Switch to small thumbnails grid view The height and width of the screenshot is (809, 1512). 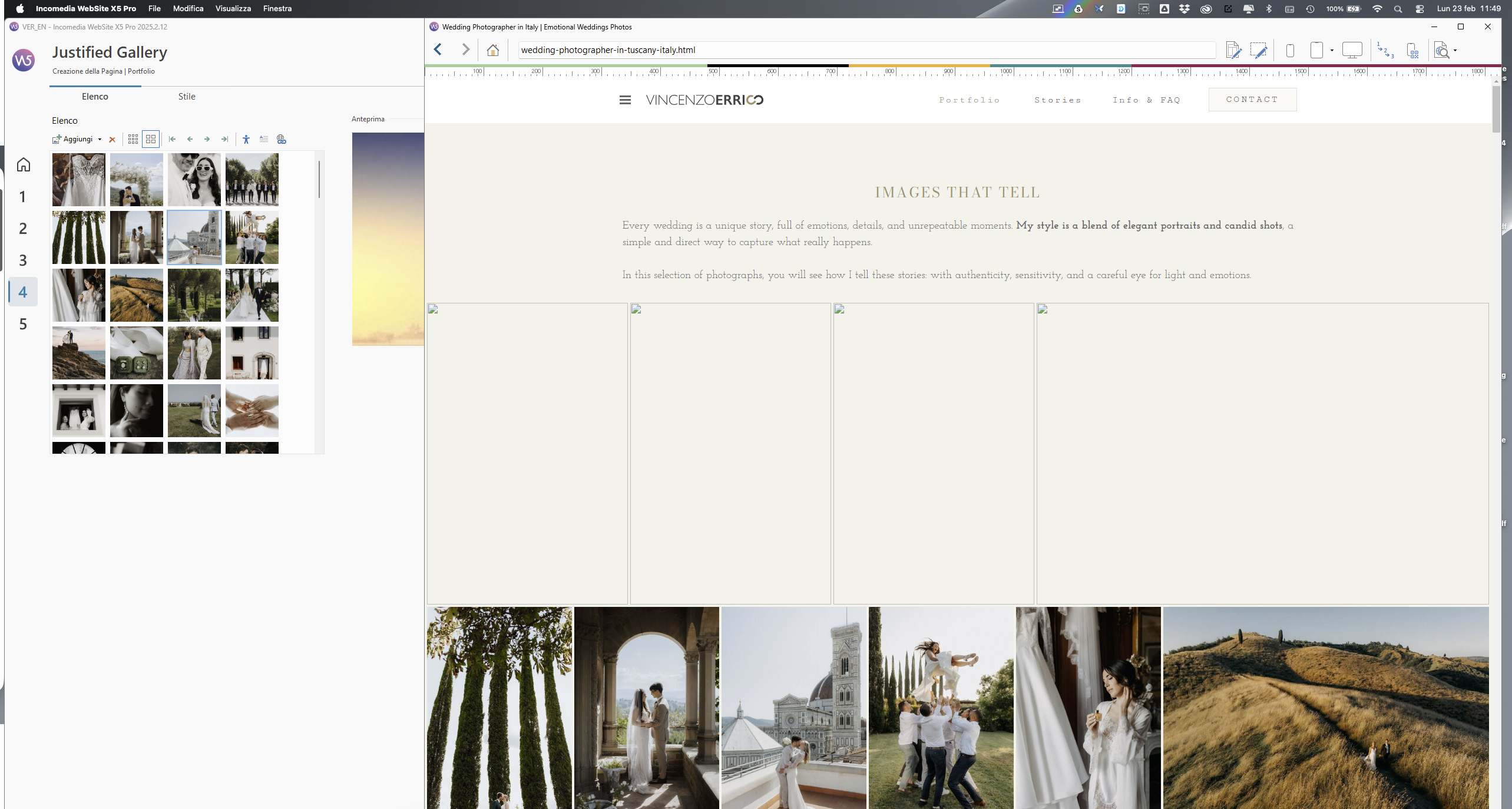133,139
